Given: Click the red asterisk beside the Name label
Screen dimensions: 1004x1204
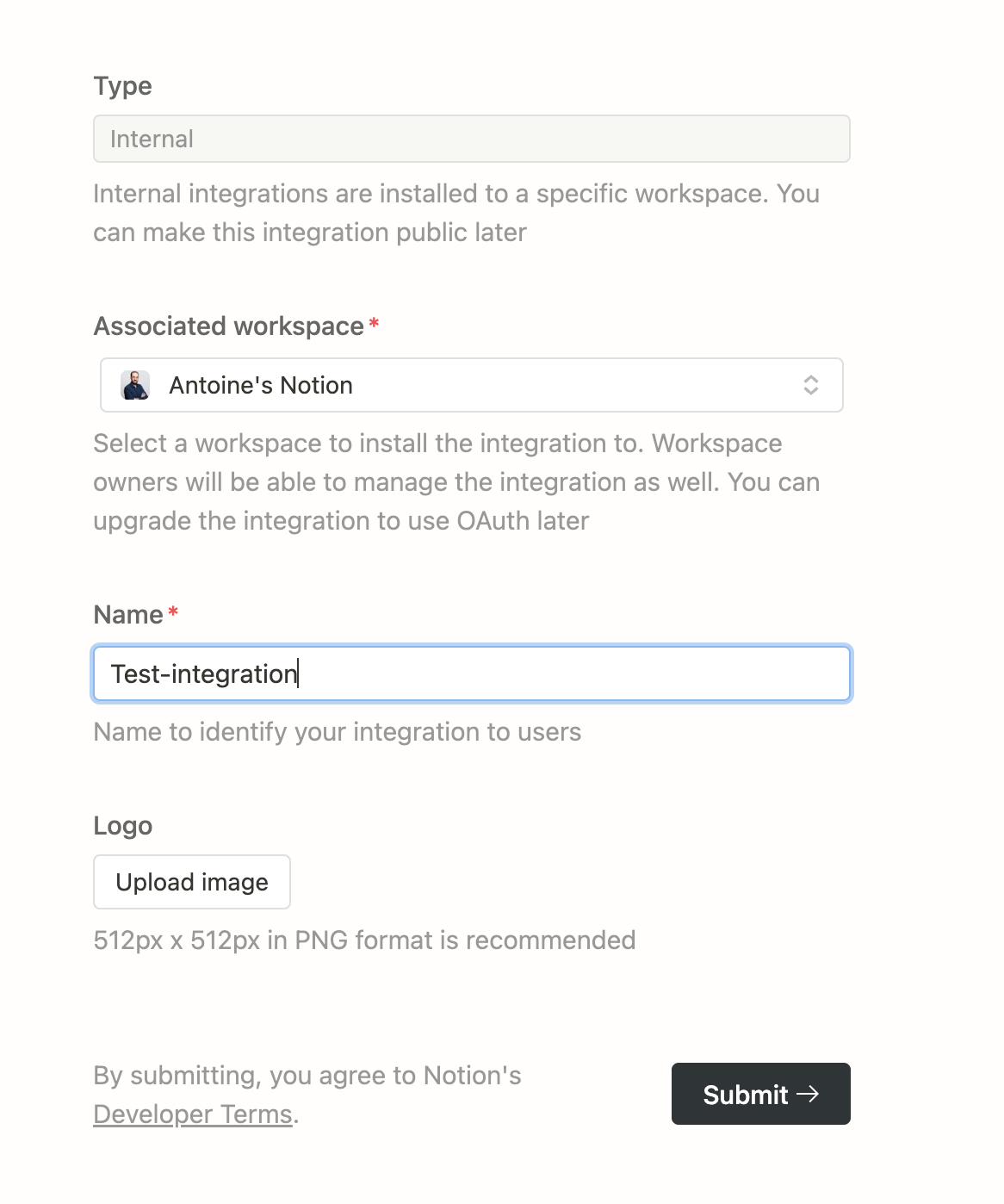Looking at the screenshot, I should tap(173, 613).
